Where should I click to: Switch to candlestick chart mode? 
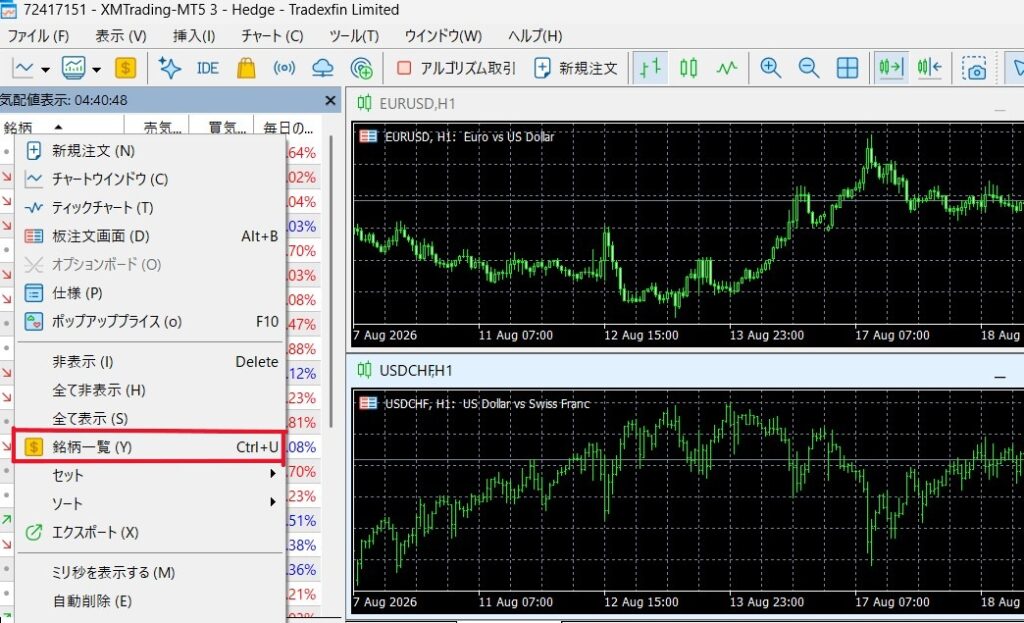click(688, 68)
